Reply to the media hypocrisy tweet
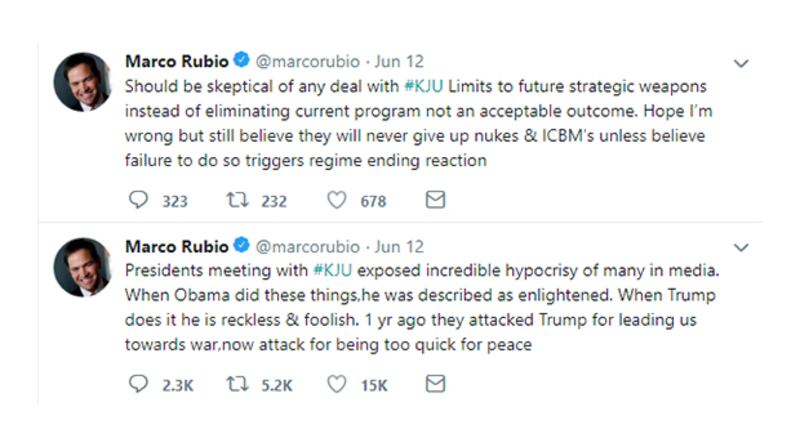Viewport: 800px width, 447px height. [138, 384]
